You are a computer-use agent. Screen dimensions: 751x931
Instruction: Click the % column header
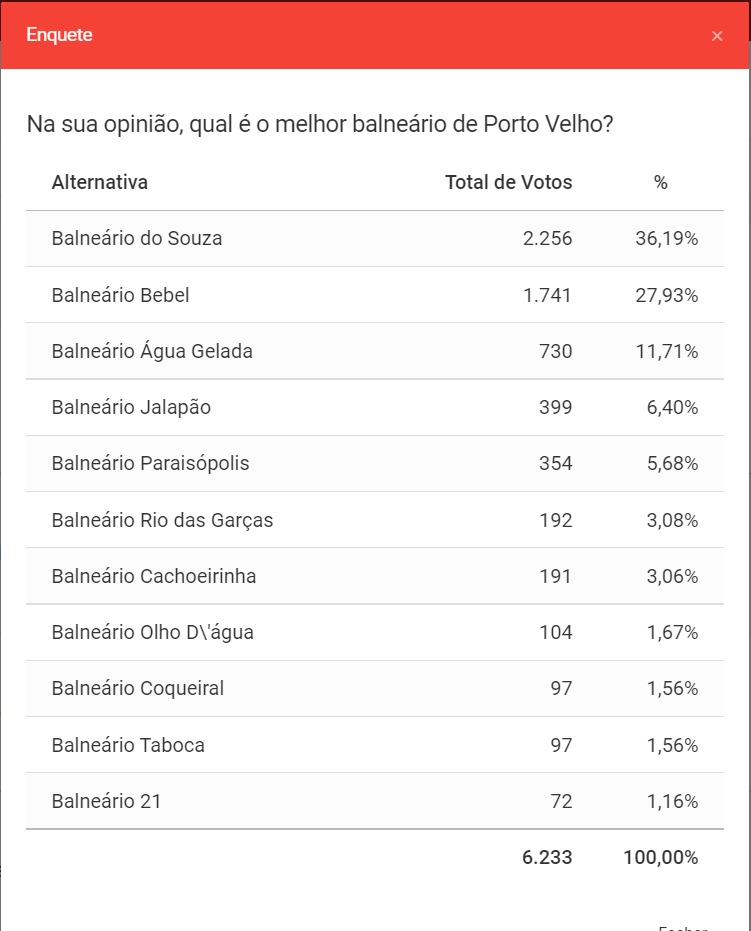coord(660,182)
